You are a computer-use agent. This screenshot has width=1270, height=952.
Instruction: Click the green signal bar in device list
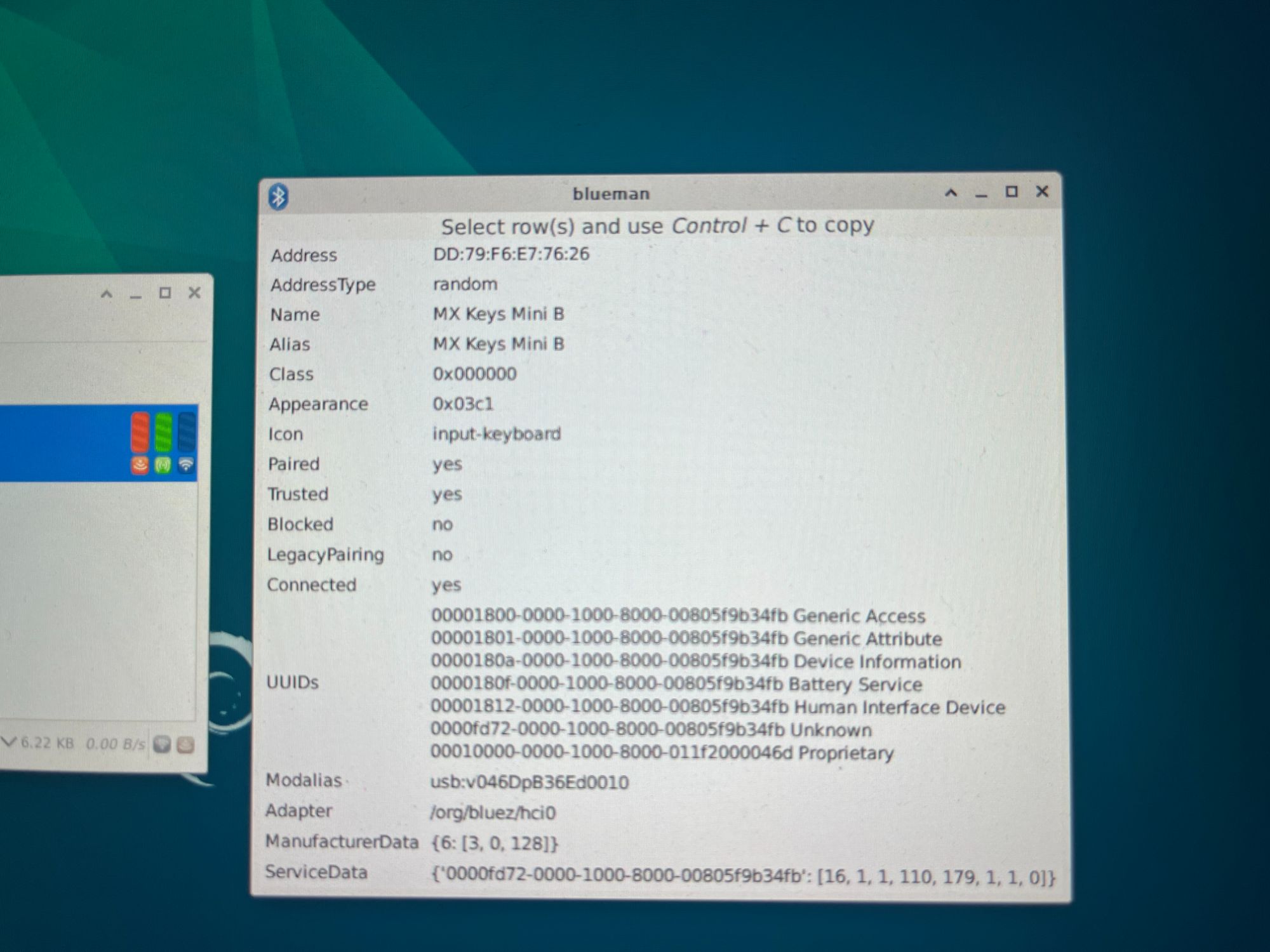[164, 432]
